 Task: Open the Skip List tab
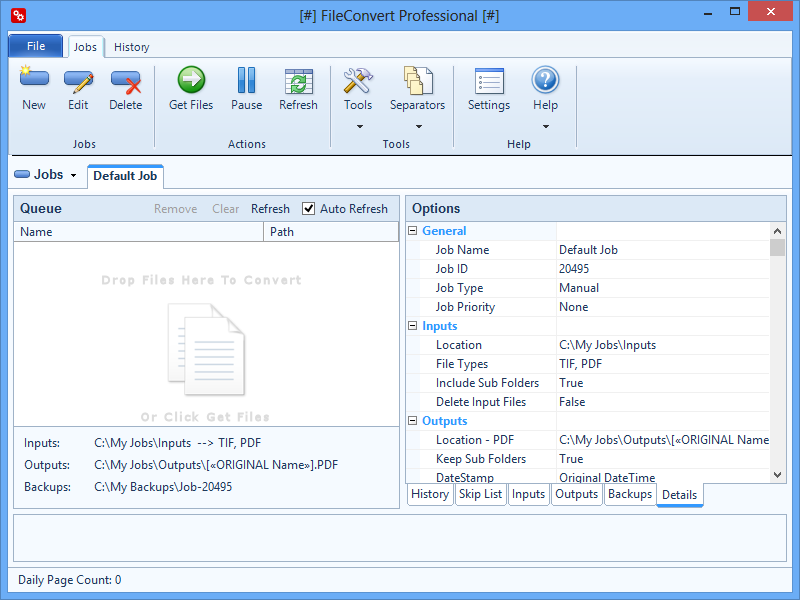480,494
